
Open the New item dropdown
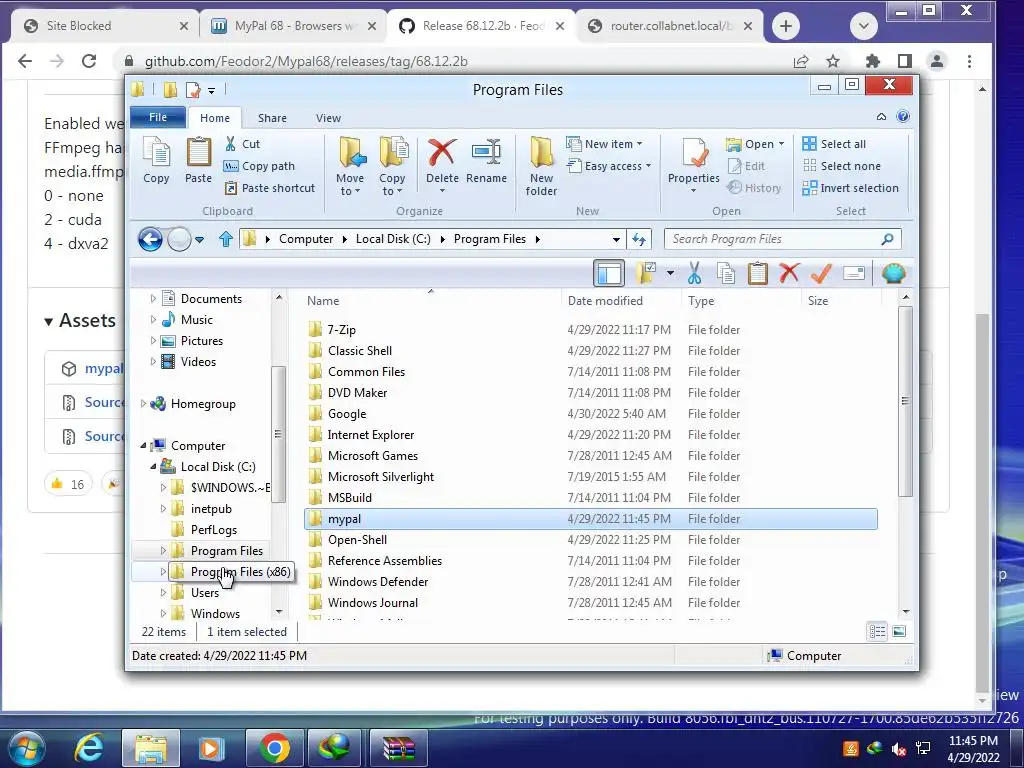click(604, 144)
